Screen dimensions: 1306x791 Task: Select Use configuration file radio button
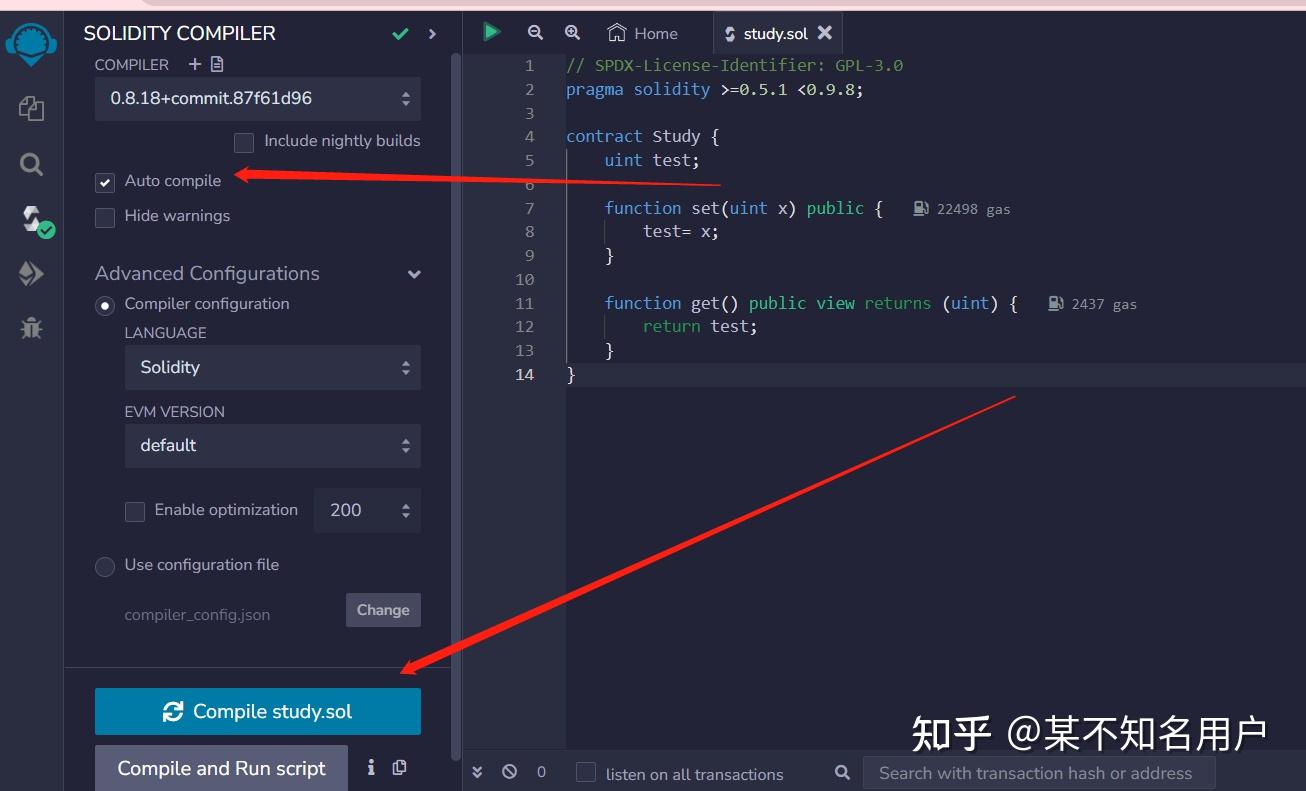coord(105,566)
